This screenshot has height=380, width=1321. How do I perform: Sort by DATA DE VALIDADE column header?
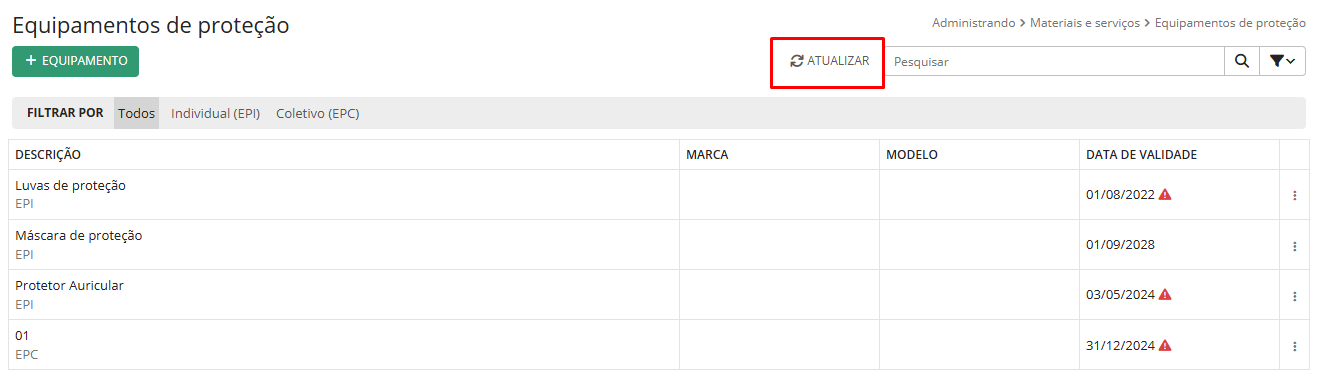click(1141, 155)
